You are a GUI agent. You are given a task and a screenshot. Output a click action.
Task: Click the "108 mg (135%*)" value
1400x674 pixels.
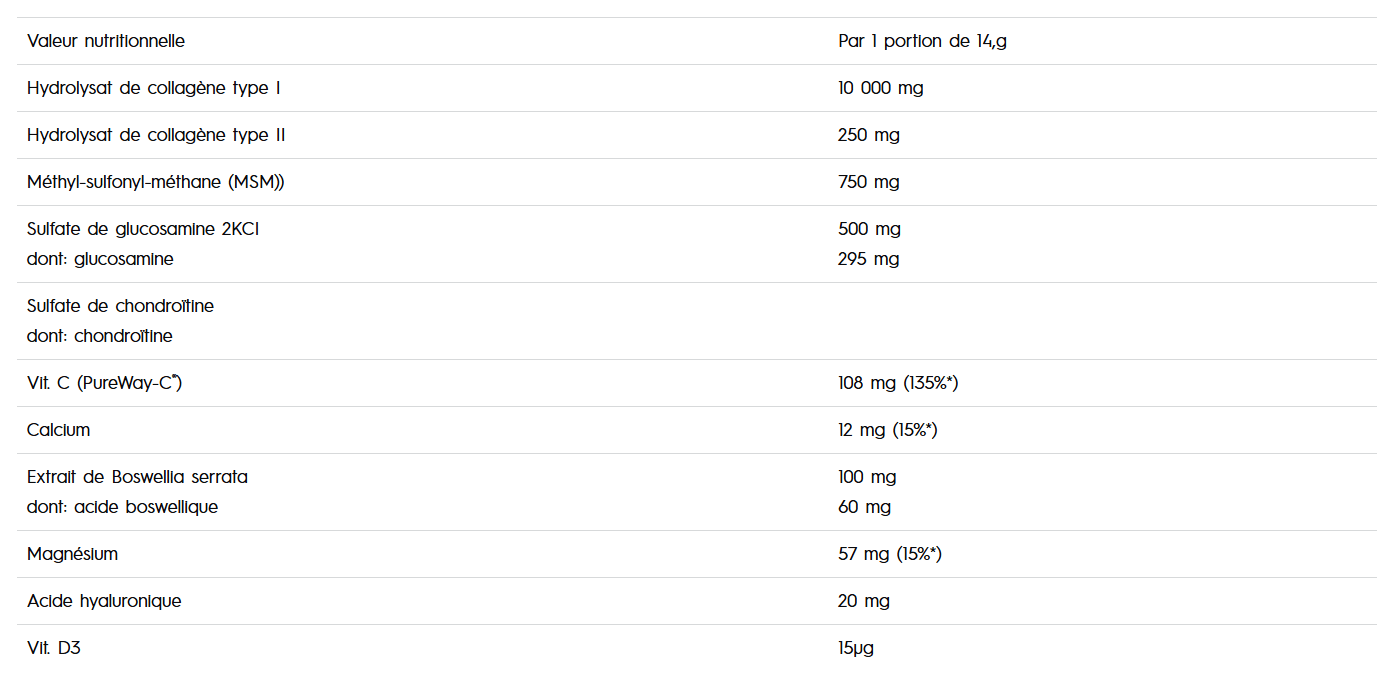coord(898,383)
